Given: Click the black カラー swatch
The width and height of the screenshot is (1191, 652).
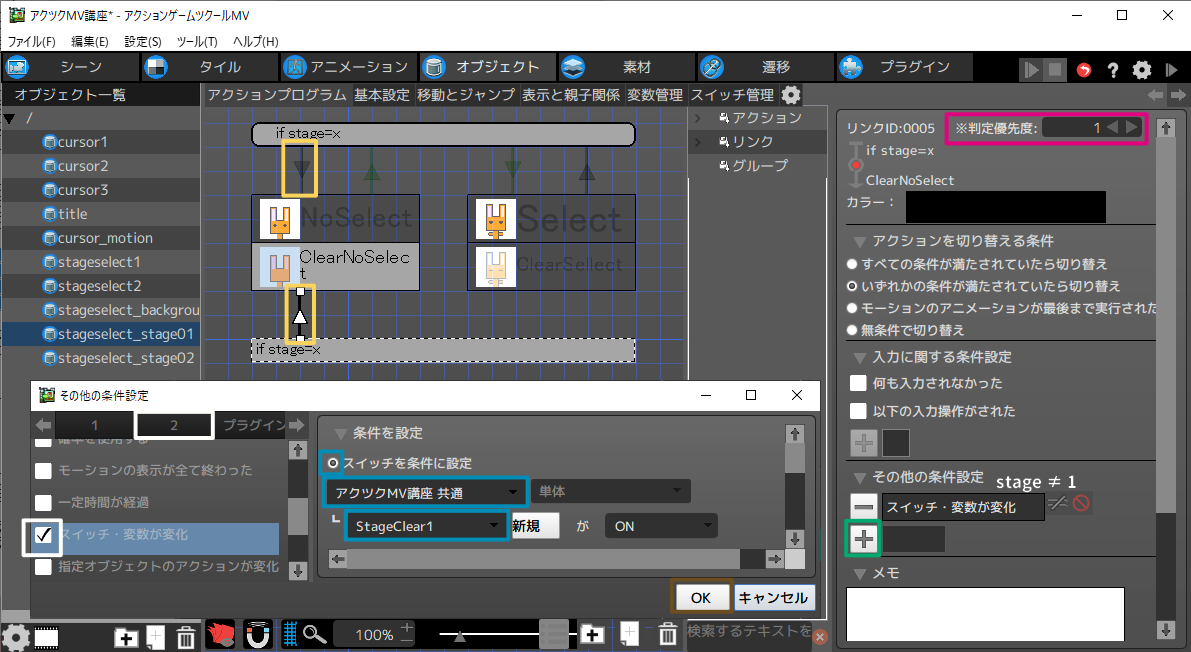Looking at the screenshot, I should pyautogui.click(x=1005, y=206).
